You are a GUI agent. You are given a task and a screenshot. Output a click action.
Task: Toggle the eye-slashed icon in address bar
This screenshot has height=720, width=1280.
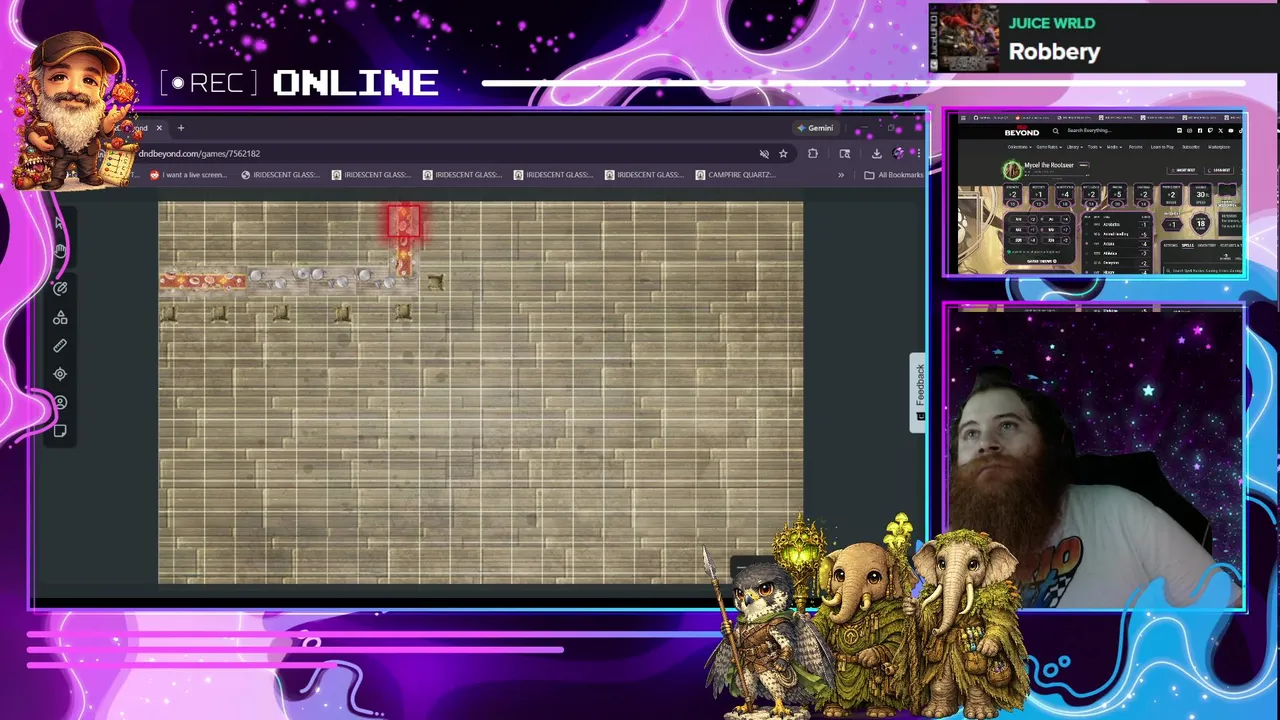point(764,154)
